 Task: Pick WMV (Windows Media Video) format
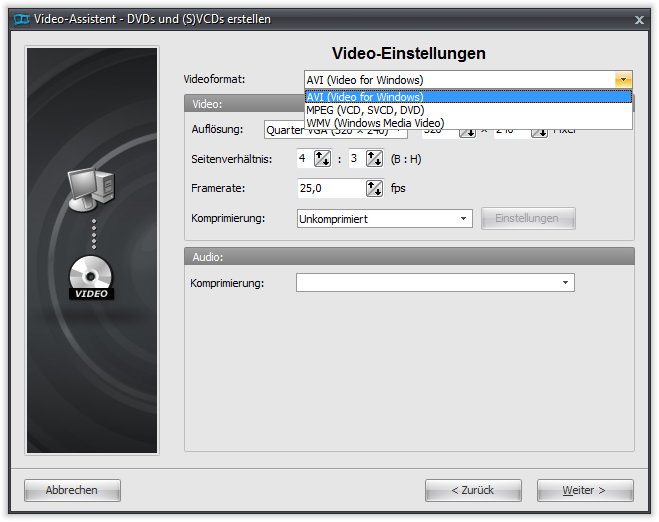(x=468, y=123)
